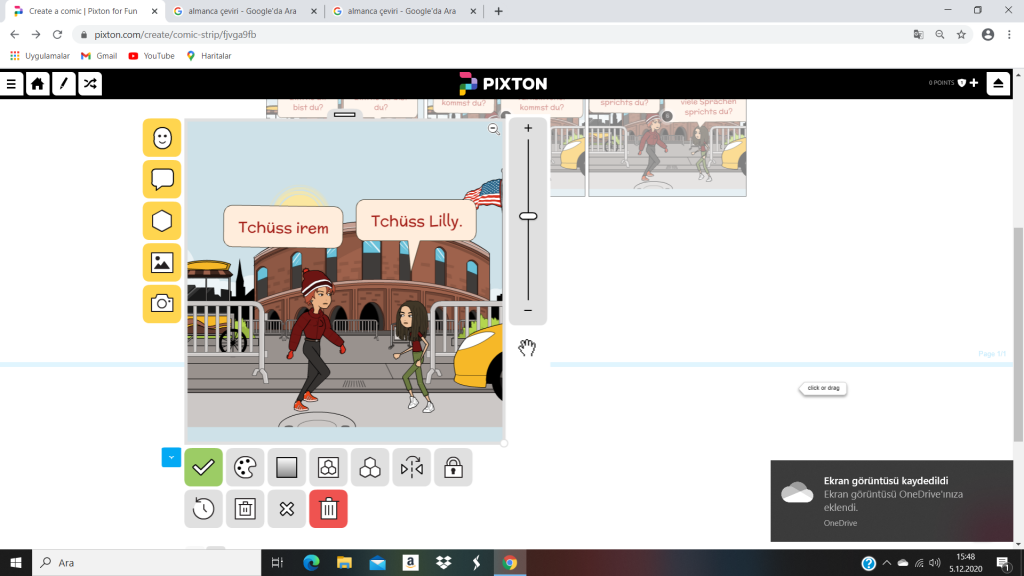This screenshot has width=1024, height=576.
Task: Open the characters panel with the smiley icon
Action: [162, 138]
